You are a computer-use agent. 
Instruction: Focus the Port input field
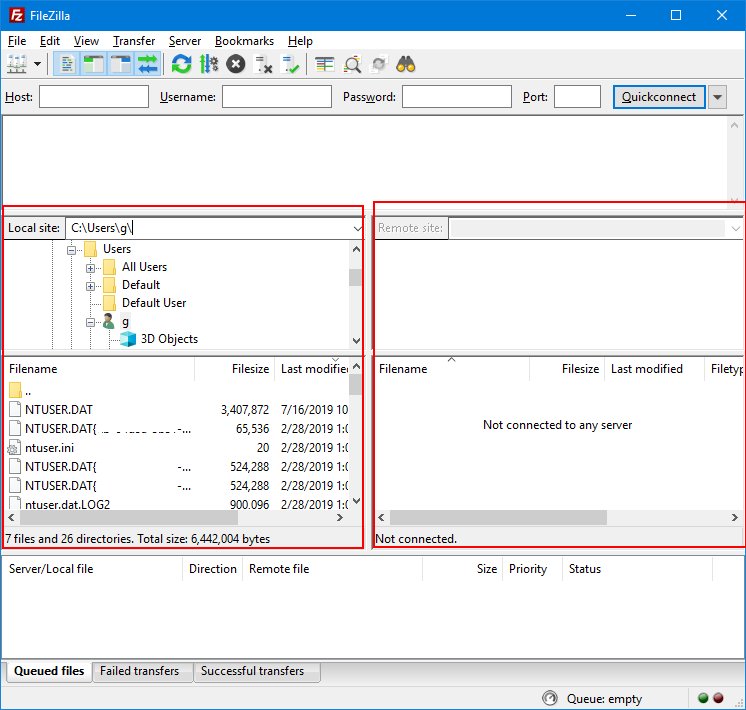[578, 97]
